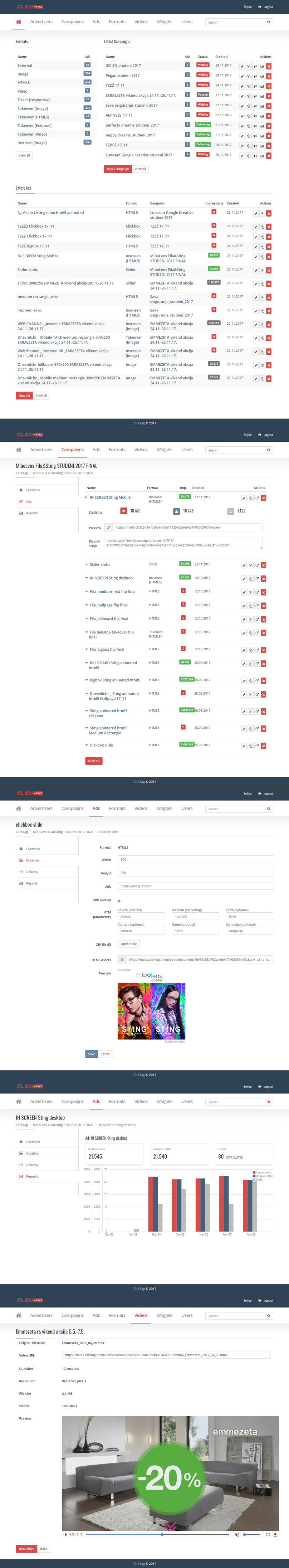Expand the BILLBOARD Sting animated html5 row
289x1568 pixels.
coord(86,663)
